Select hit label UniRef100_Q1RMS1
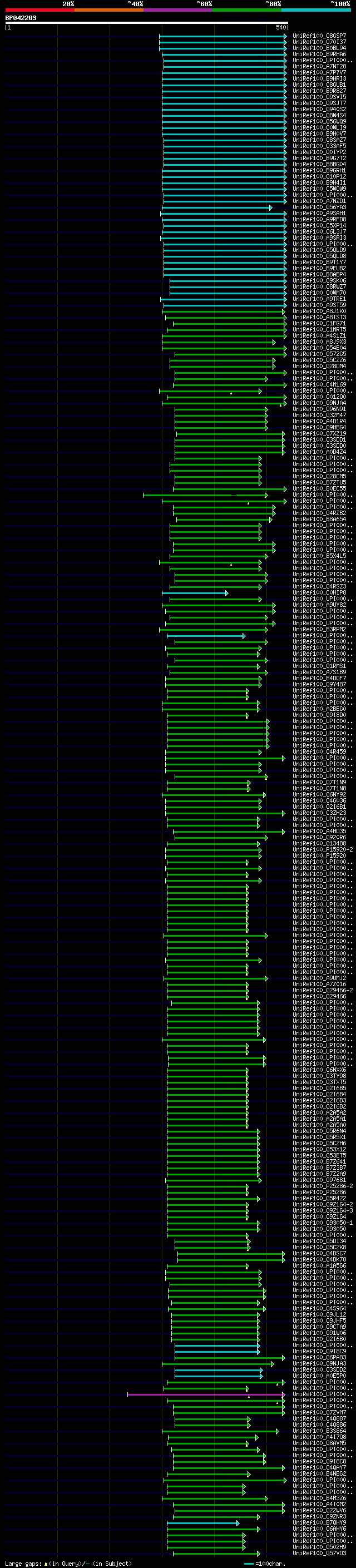The image size is (356, 1568). tap(319, 666)
